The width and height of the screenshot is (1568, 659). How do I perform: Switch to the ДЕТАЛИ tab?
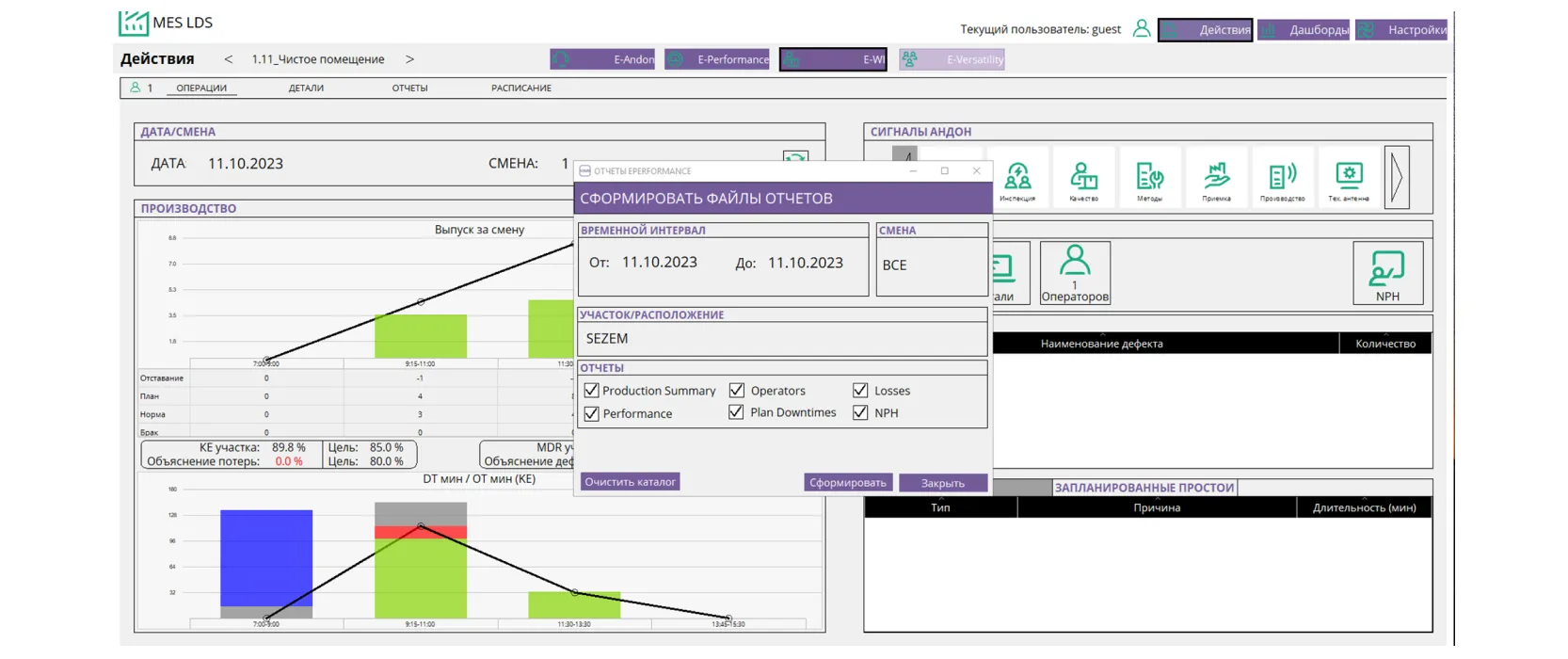[x=306, y=88]
